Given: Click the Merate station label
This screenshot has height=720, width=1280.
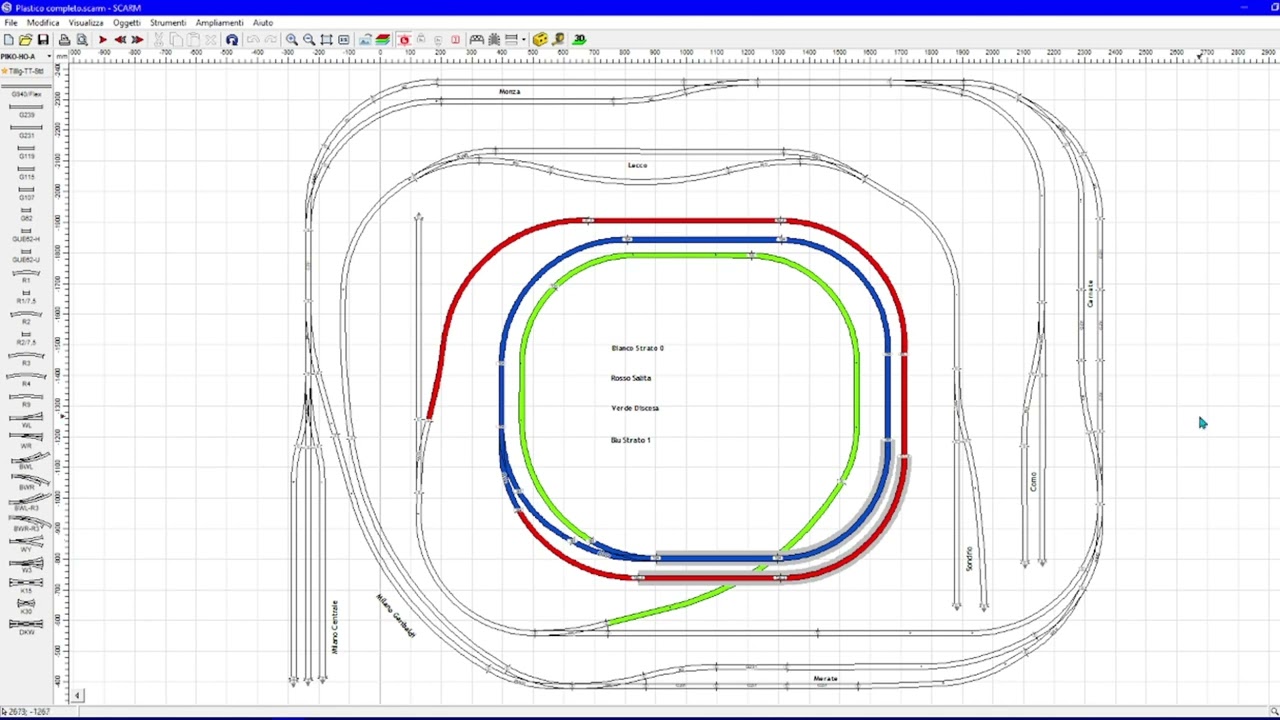Looking at the screenshot, I should [x=825, y=679].
